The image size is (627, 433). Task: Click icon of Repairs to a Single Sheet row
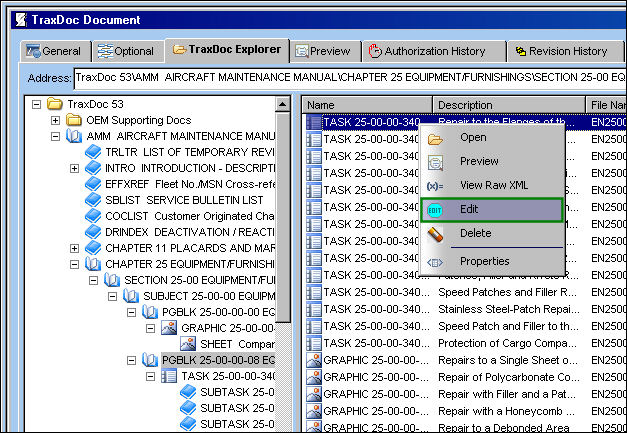click(314, 360)
